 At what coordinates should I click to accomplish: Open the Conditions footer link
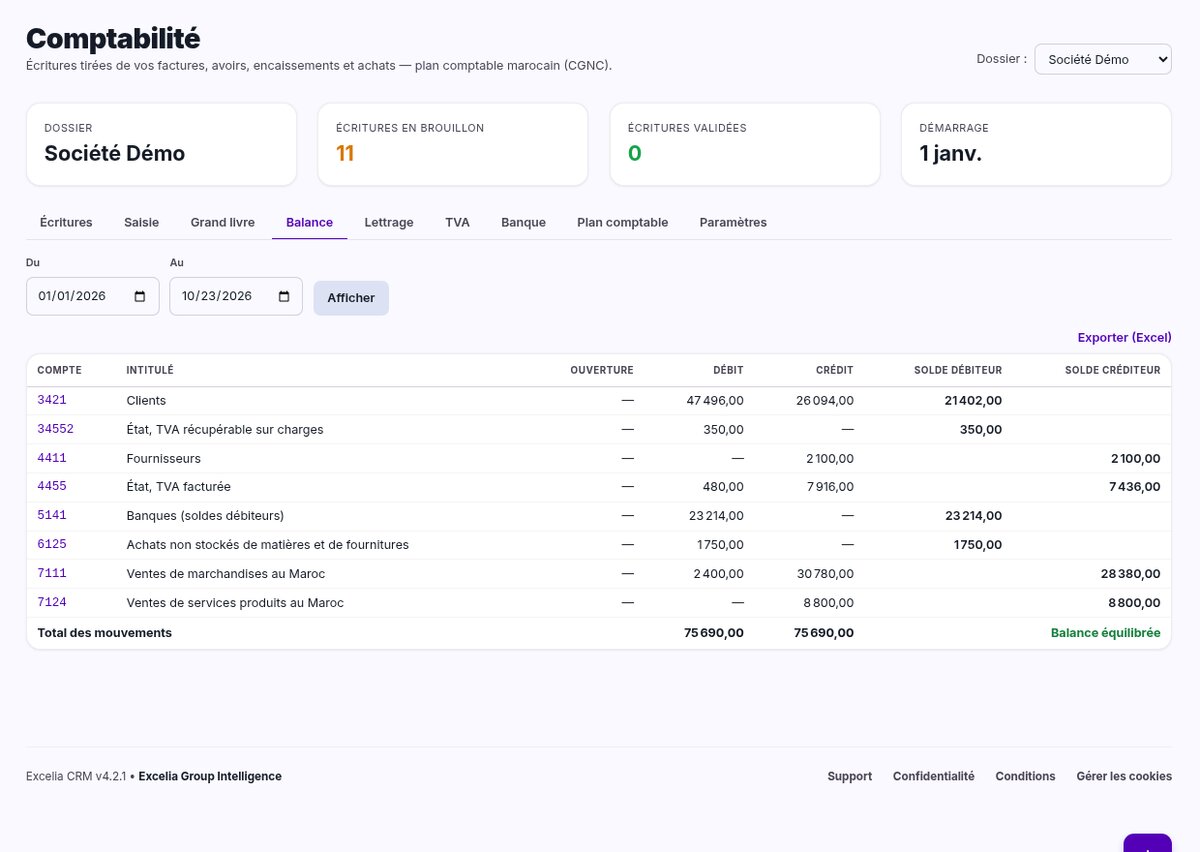(1025, 776)
